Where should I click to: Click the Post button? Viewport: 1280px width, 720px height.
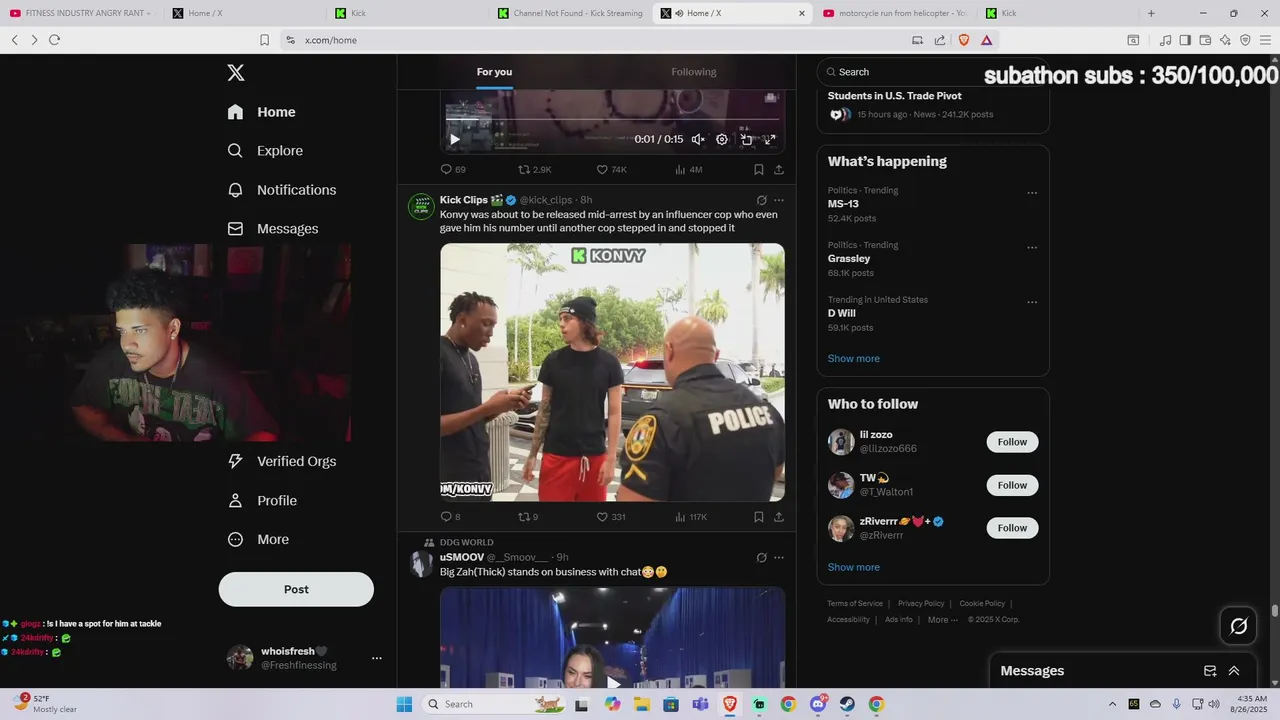click(x=296, y=589)
